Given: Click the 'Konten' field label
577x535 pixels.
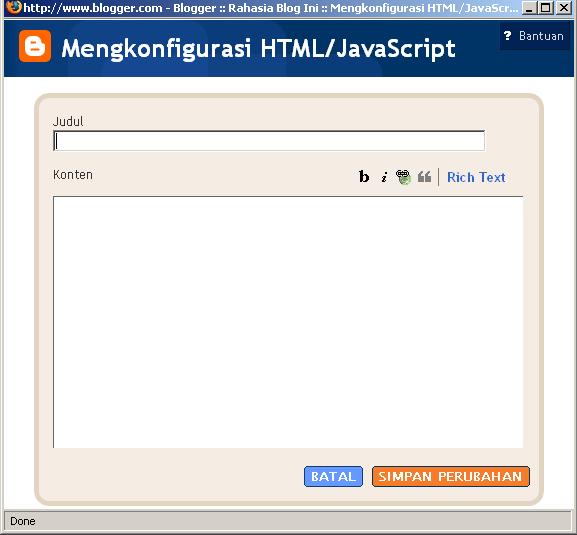Looking at the screenshot, I should pyautogui.click(x=73, y=174).
